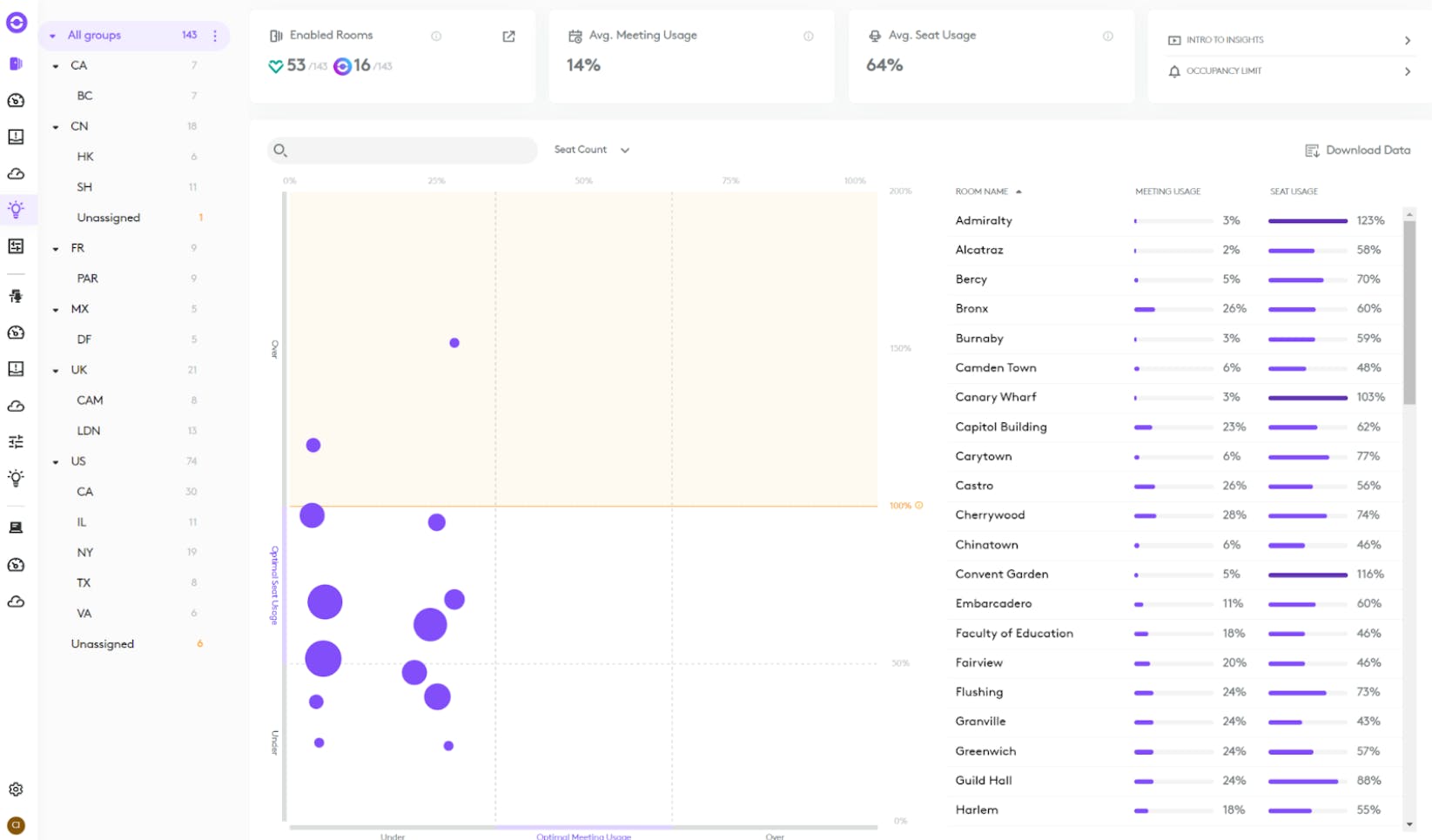Click the info icon beside Avg. Seat Usage

pyautogui.click(x=1107, y=37)
